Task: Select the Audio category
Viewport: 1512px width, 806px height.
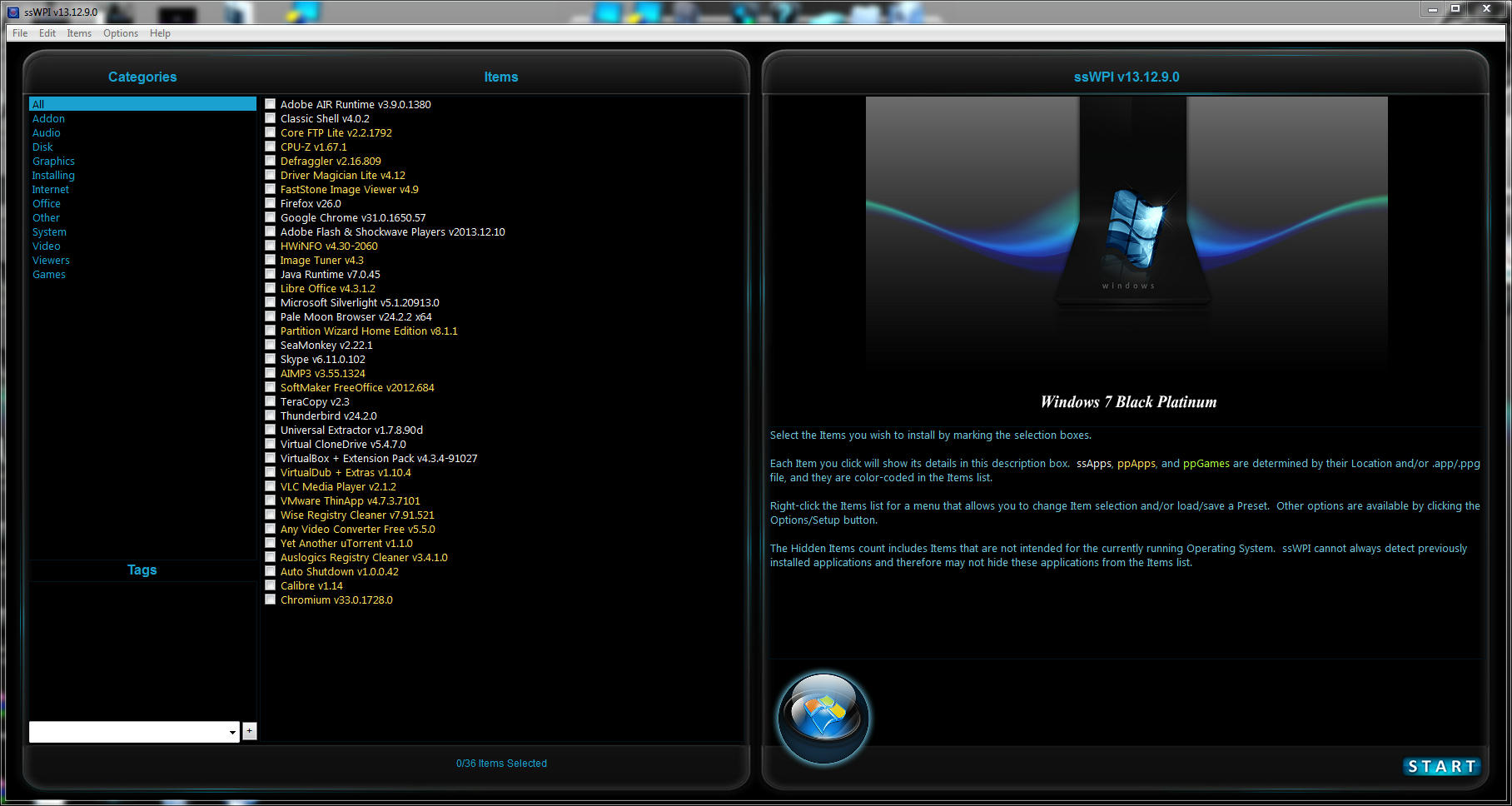Action: point(46,132)
